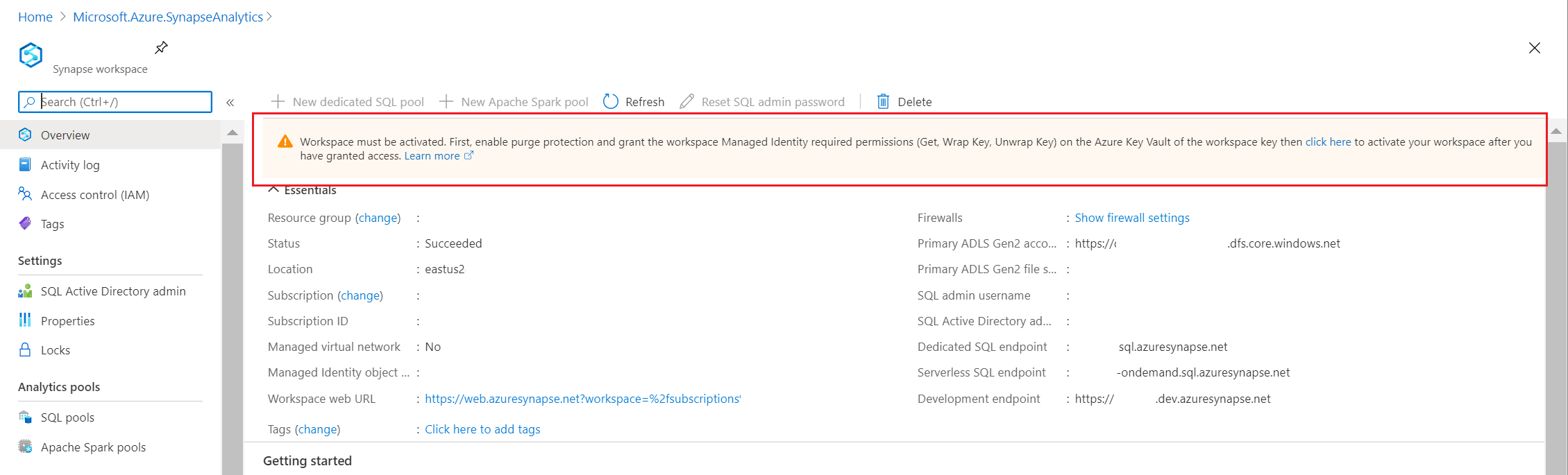Screen dimensions: 1568x475
Task: Click here to add tags link
Action: pos(482,429)
